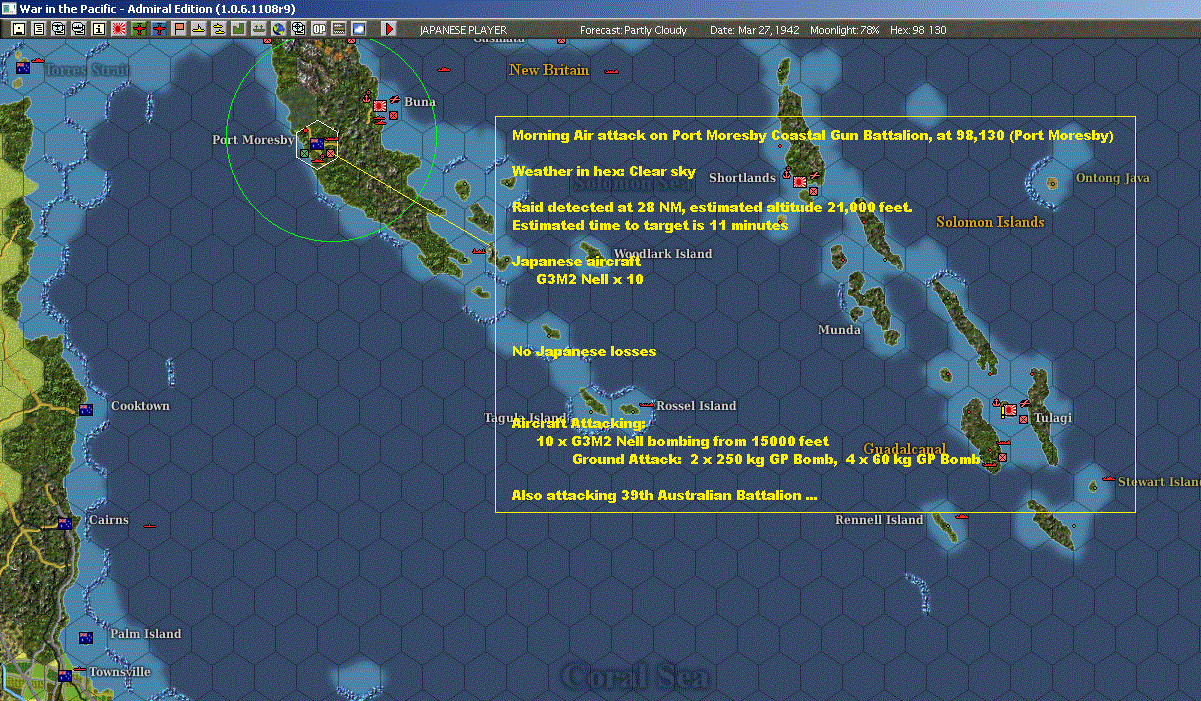Select the Australian flag at Cooktown
This screenshot has height=701, width=1201.
(86, 409)
